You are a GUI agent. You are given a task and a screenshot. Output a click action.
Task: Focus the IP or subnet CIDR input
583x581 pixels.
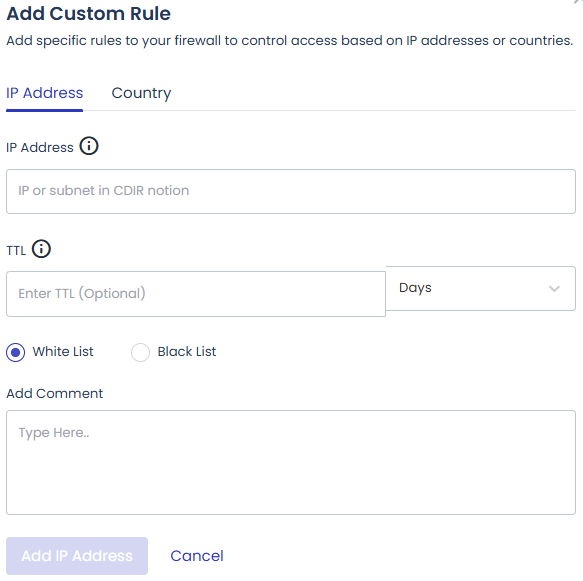click(x=291, y=191)
